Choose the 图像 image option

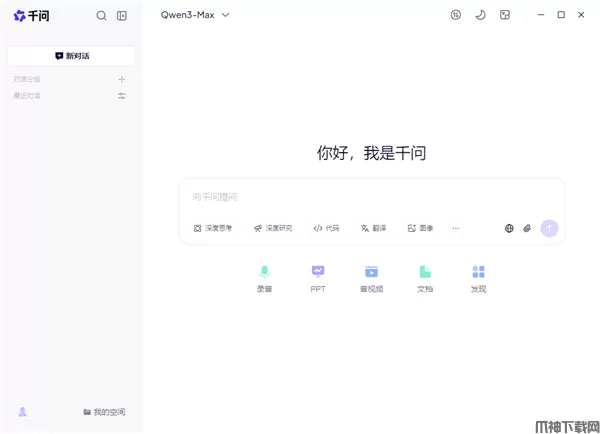(x=420, y=228)
